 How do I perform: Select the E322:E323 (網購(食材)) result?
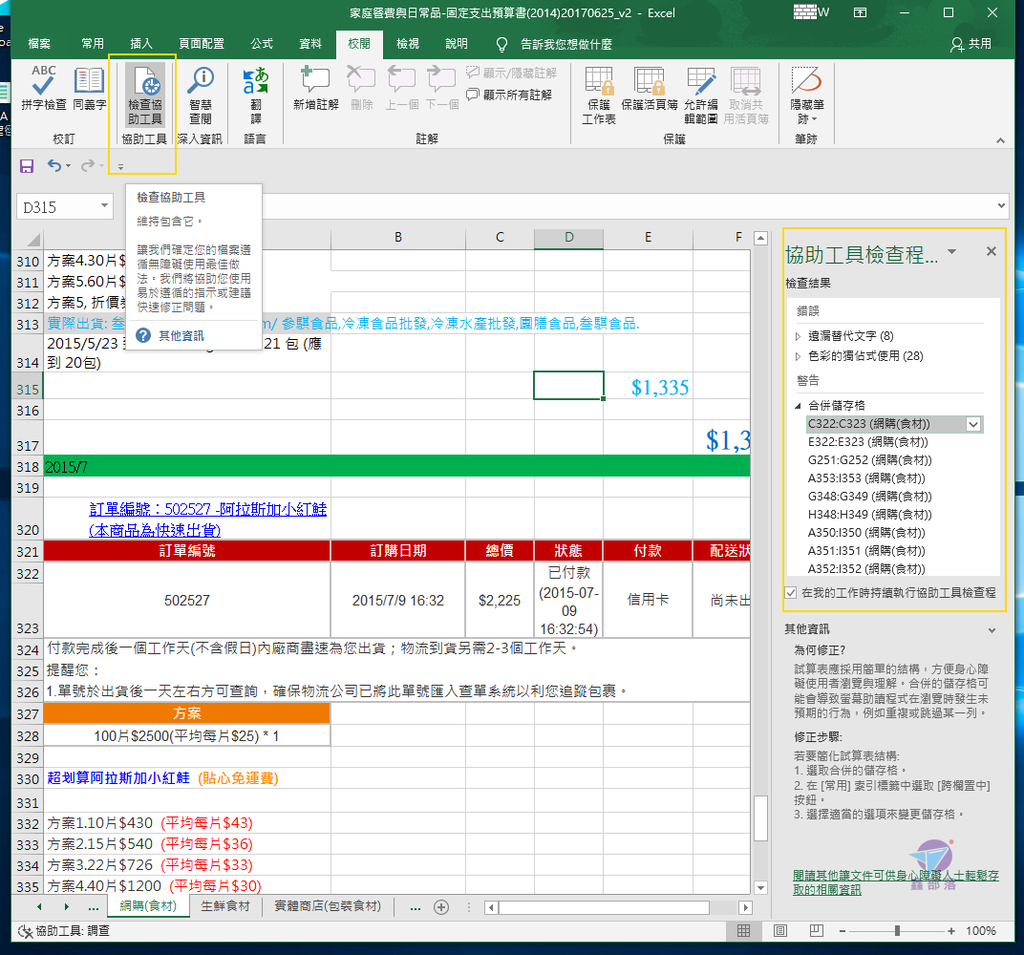[867, 442]
